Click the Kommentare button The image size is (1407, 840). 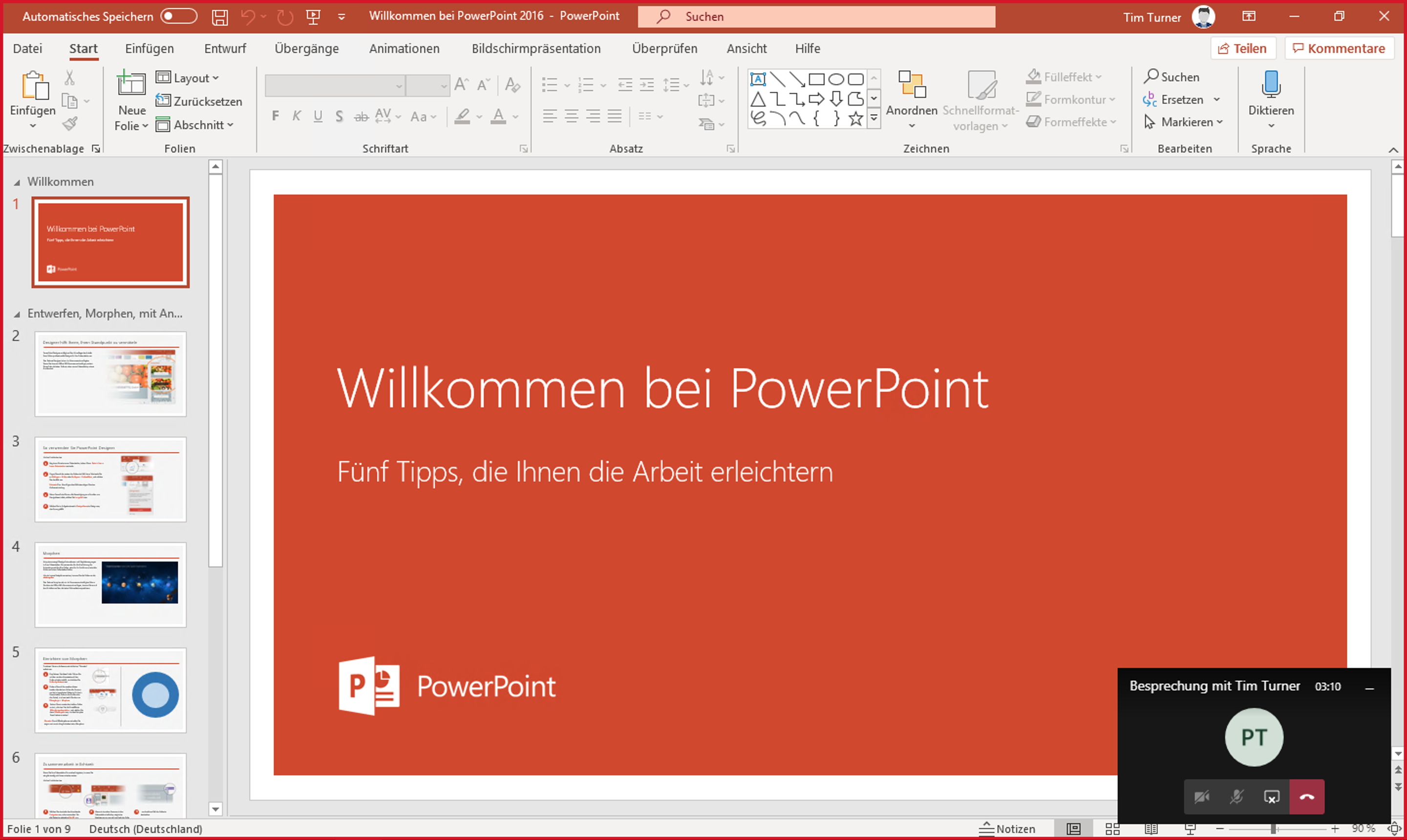1339,49
